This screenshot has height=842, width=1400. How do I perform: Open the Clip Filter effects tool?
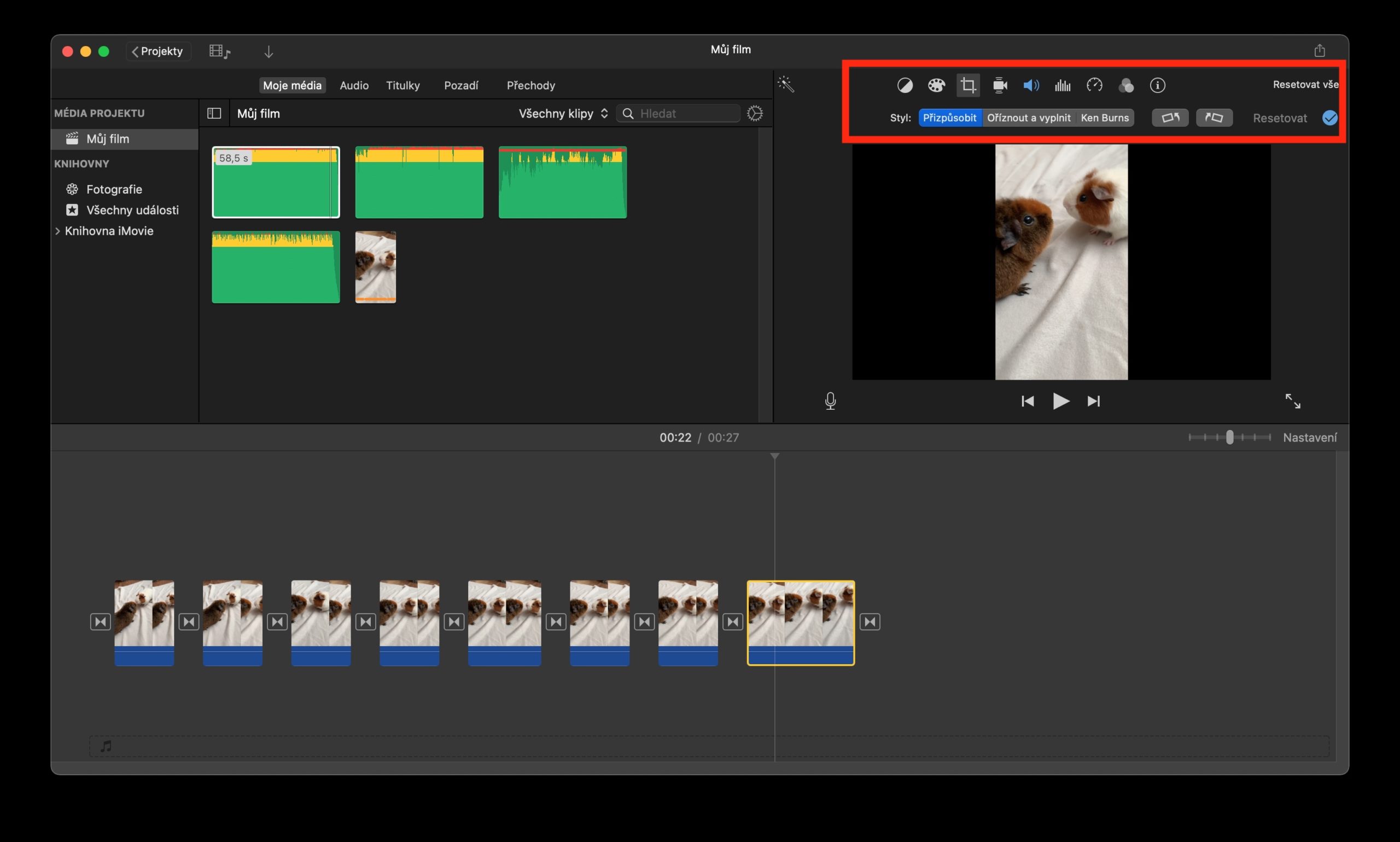click(1125, 85)
